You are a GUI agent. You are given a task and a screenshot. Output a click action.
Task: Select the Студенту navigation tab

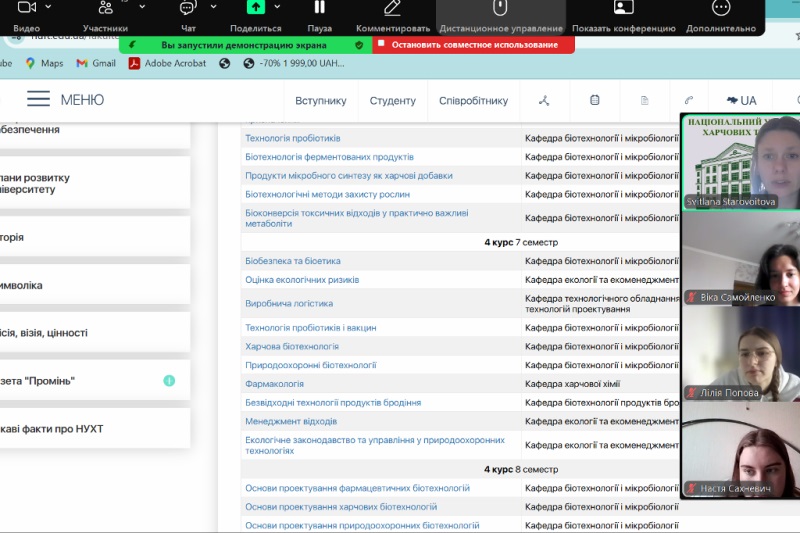tap(392, 100)
